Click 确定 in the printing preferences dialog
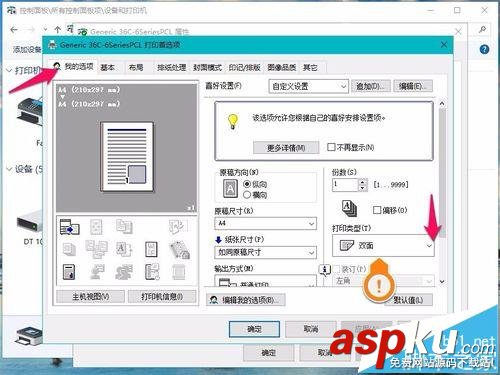500x375 pixels. click(254, 329)
